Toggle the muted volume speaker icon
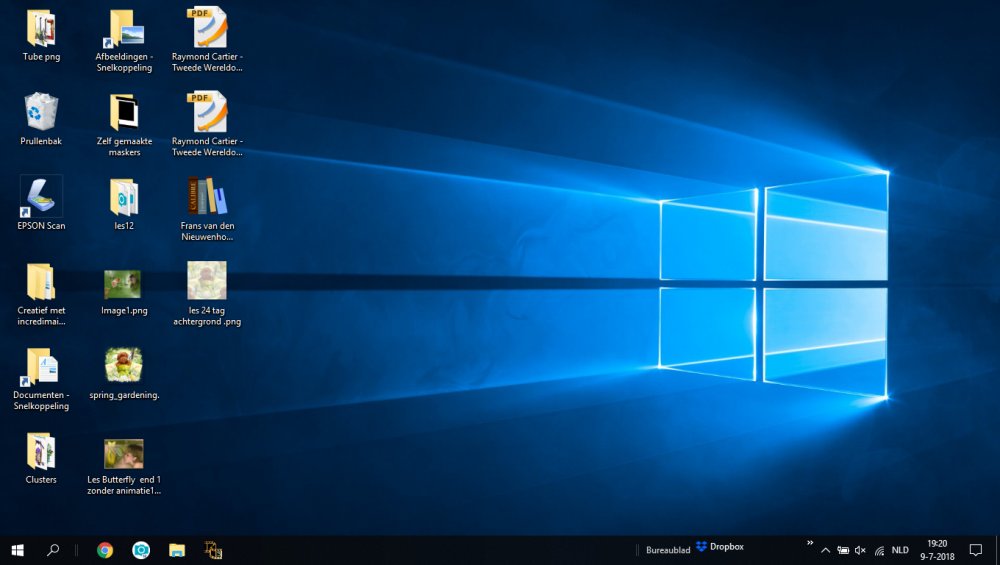 point(860,550)
